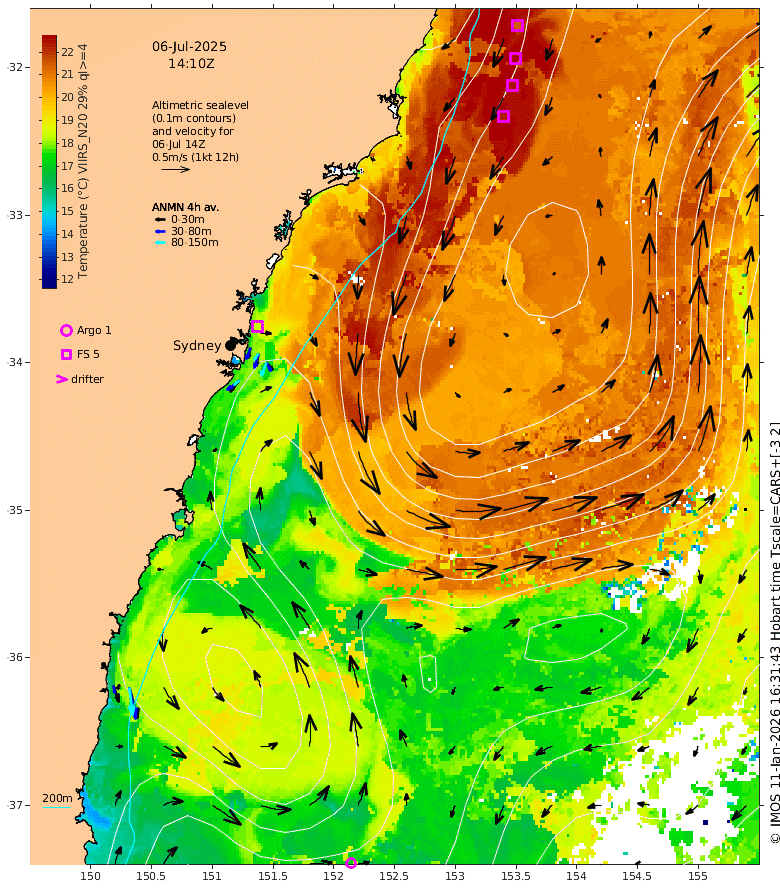Click the vertical Temperature VIIRS_N20 colorbar title
The height and width of the screenshot is (890, 780).
pyautogui.click(x=83, y=161)
